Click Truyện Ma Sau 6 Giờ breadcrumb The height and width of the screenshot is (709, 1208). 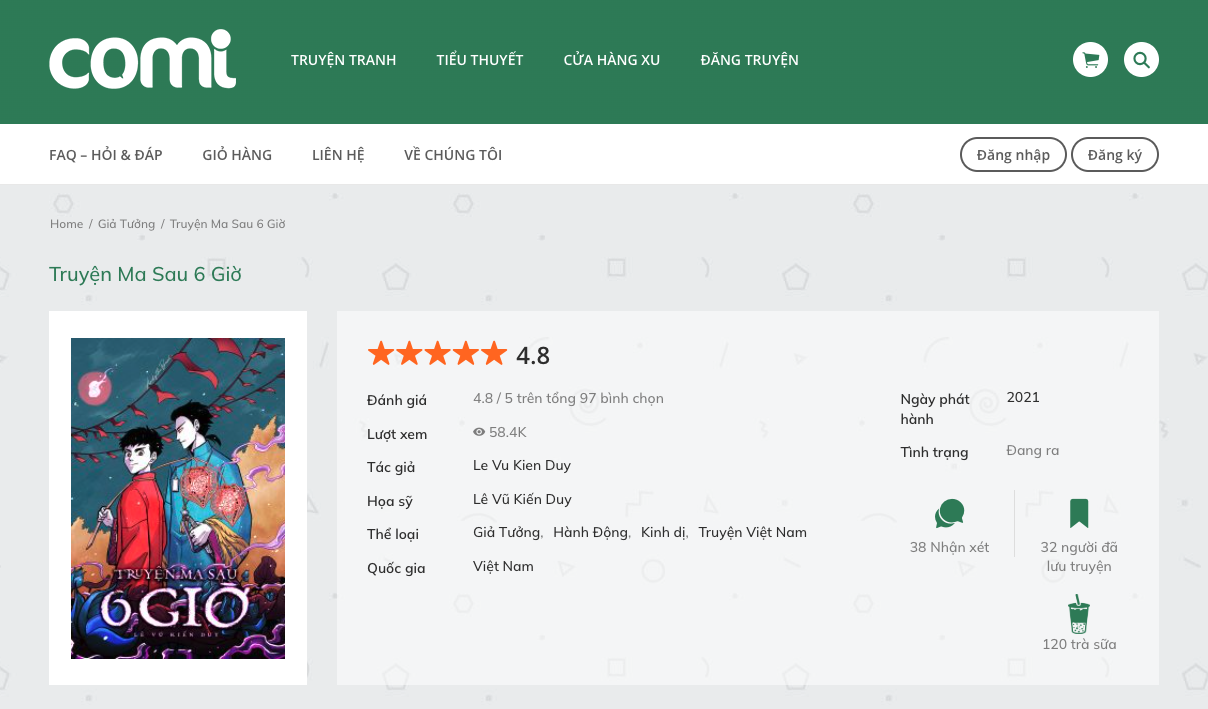coord(228,224)
